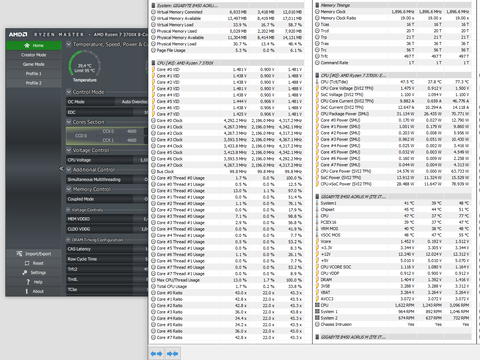Collapse the sidebar with double-chevron arrow
The image size is (480, 360).
(61, 169)
